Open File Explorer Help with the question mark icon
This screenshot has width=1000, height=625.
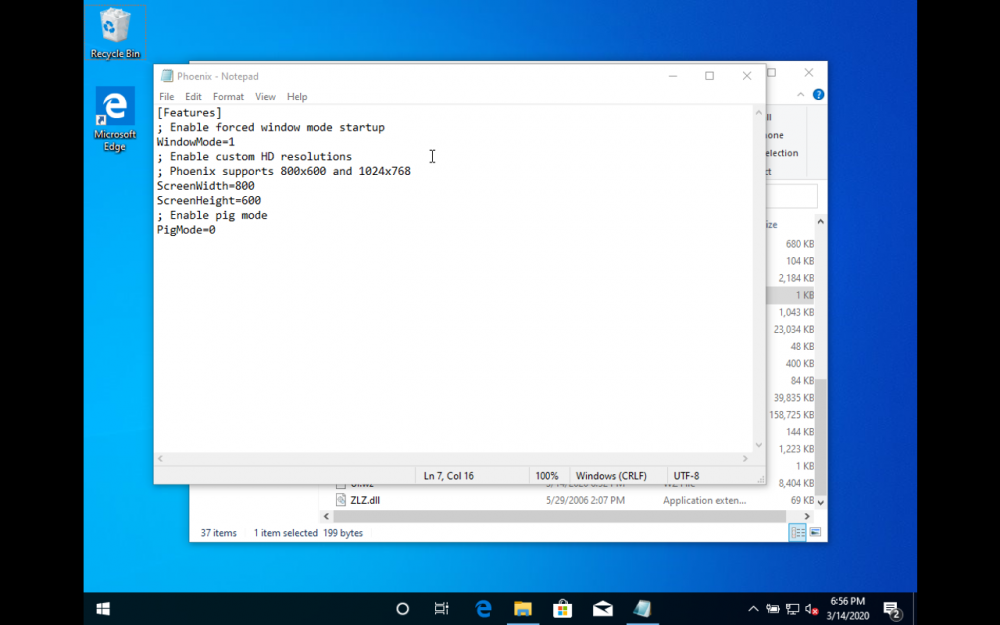point(817,93)
